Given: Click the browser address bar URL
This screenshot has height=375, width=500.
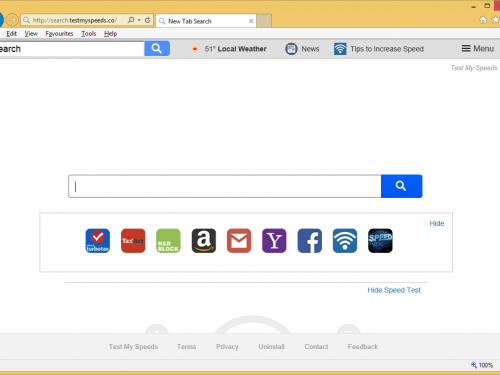Looking at the screenshot, I should pyautogui.click(x=75, y=20).
